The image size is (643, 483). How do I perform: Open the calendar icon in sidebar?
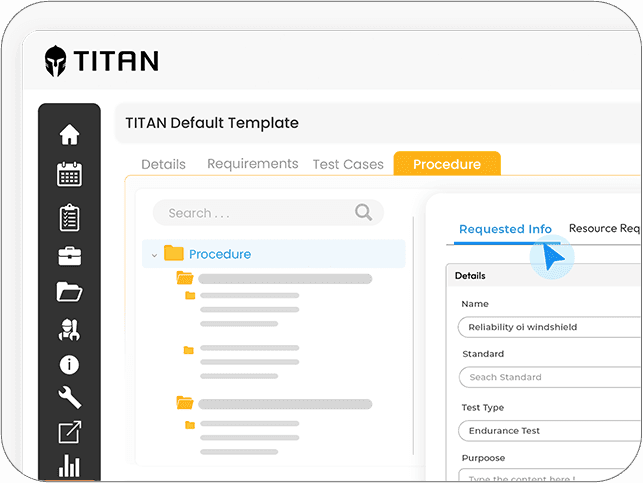tap(69, 174)
